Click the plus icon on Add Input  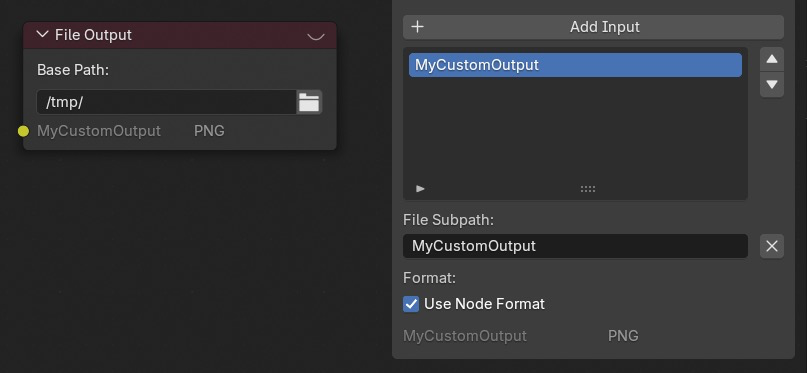point(418,27)
